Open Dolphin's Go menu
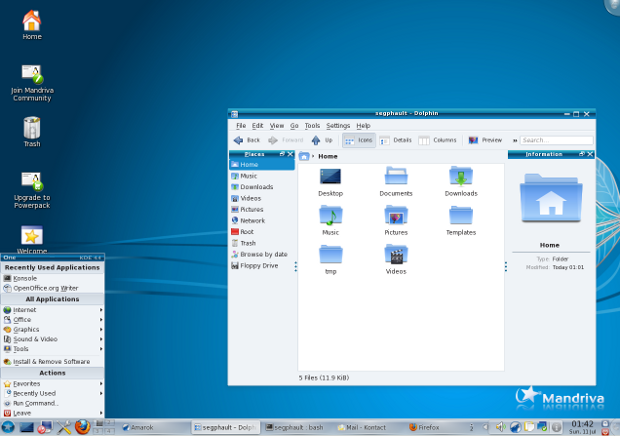 pos(294,126)
